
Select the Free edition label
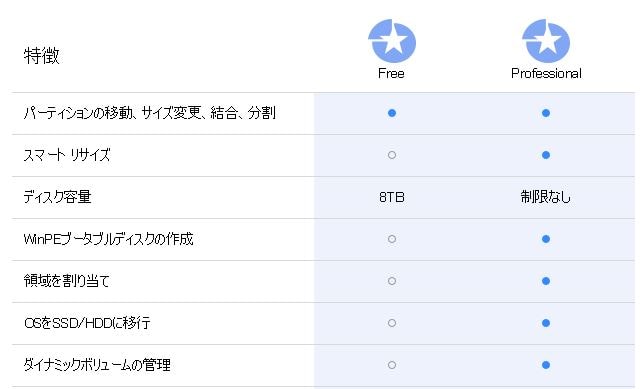click(391, 73)
